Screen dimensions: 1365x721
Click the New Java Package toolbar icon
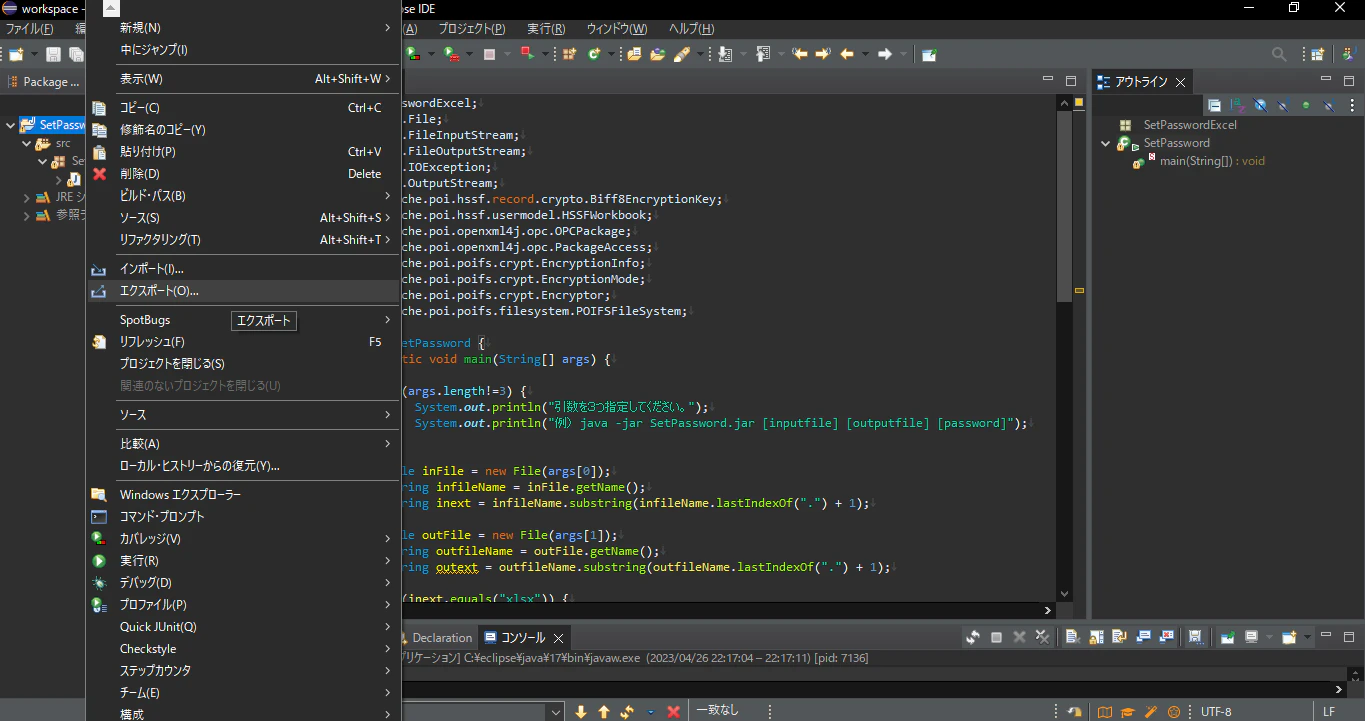tap(569, 54)
